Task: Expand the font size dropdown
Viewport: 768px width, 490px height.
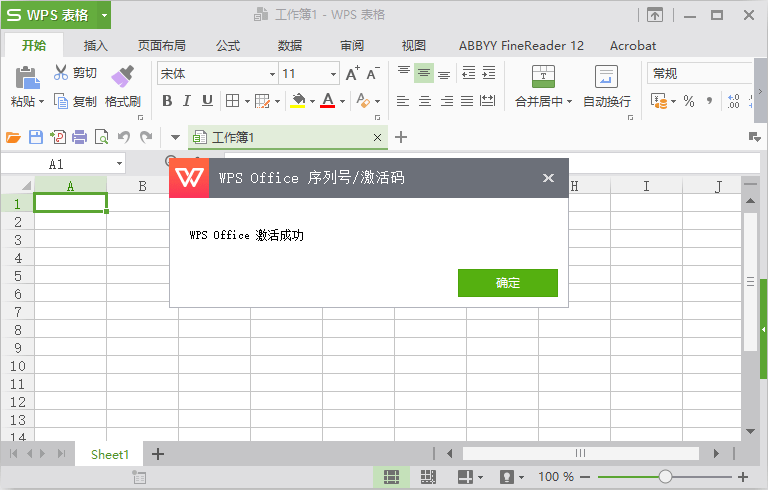Action: coord(333,74)
